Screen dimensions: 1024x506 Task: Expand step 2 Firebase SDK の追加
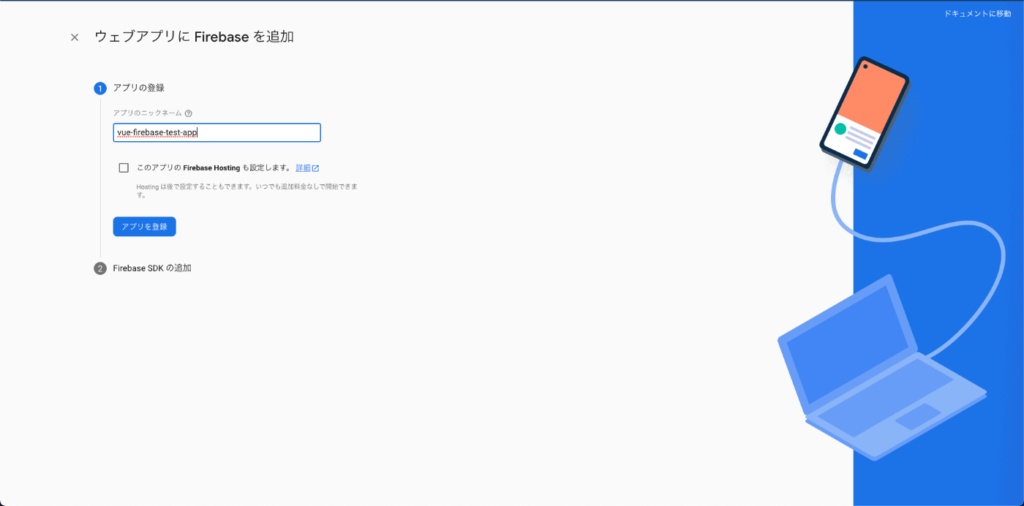click(x=152, y=268)
